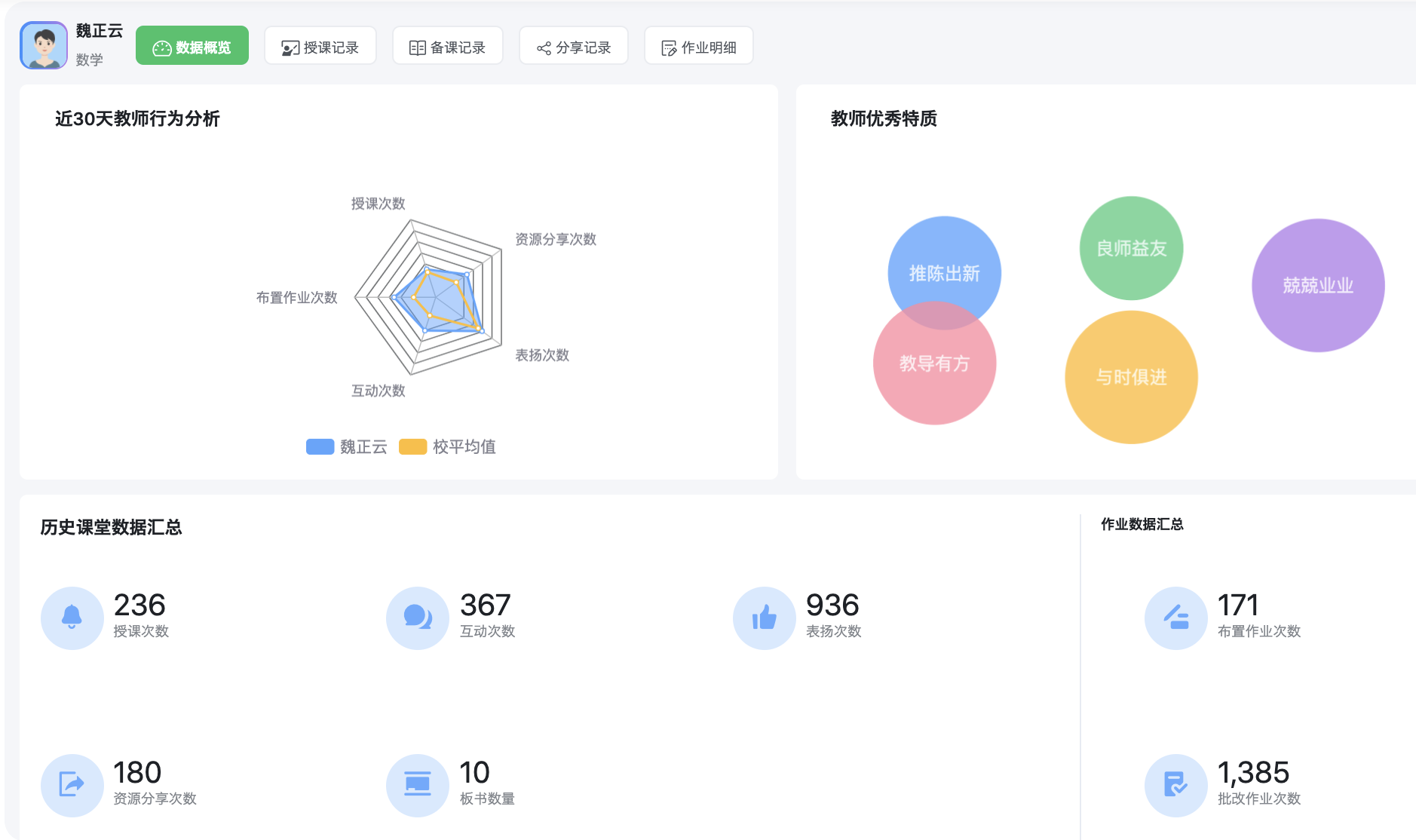Click the checked-document icon for 批改作业次数
Image resolution: width=1416 pixels, height=840 pixels.
tap(1175, 785)
